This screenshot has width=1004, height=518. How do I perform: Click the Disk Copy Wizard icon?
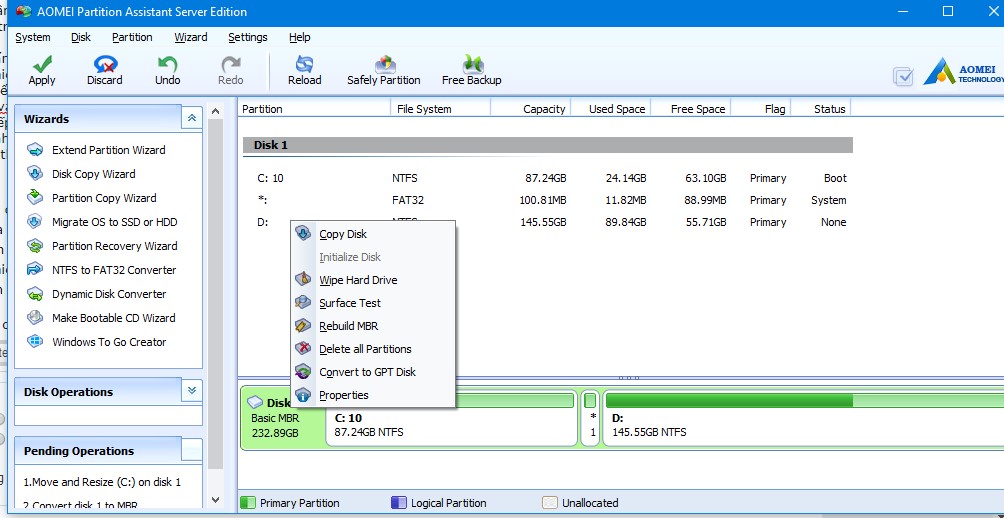point(35,174)
